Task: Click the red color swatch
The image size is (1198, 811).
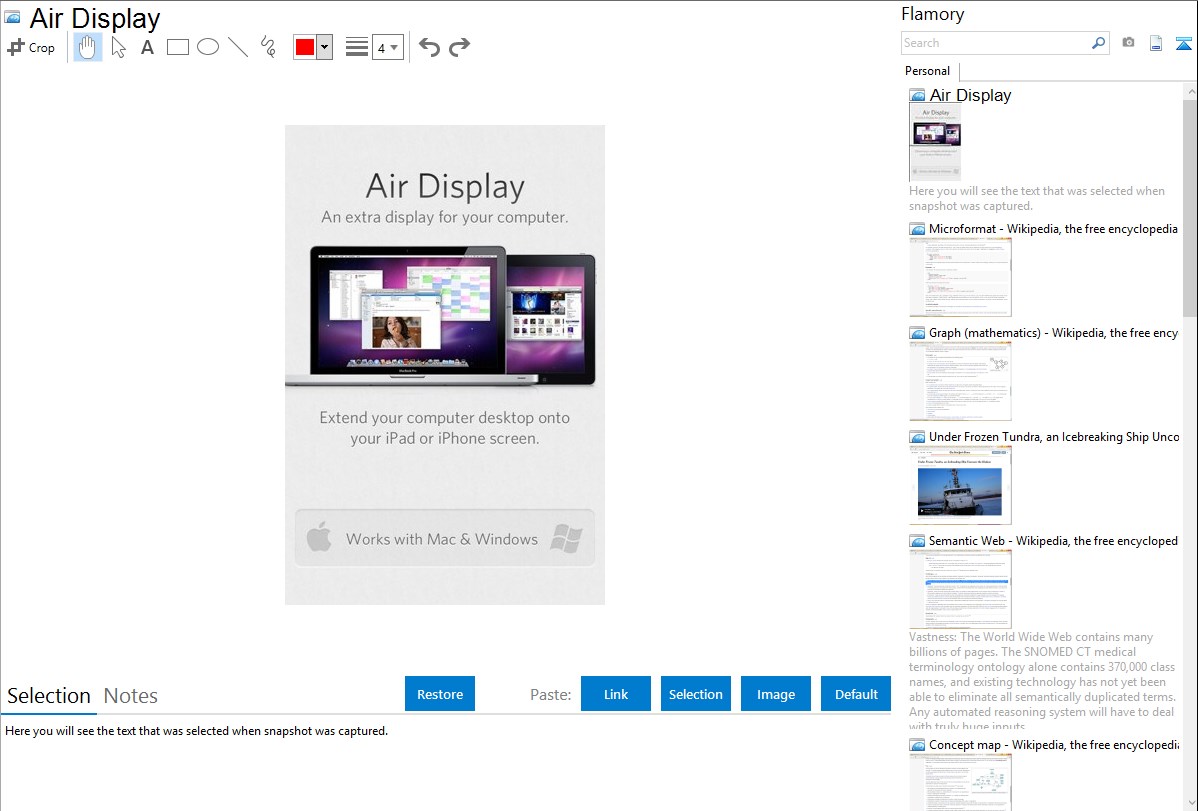Action: tap(304, 47)
